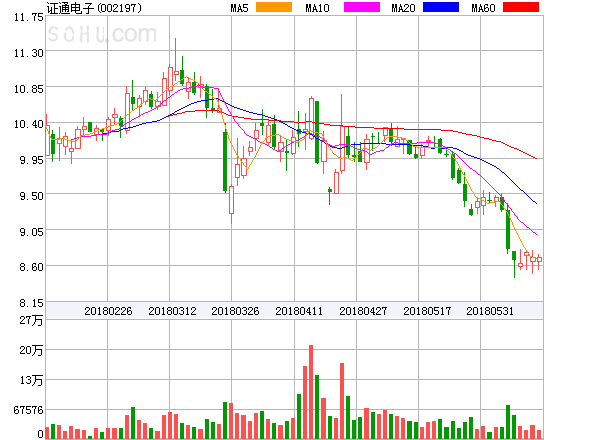Select the MA60 legend label

tap(483, 8)
